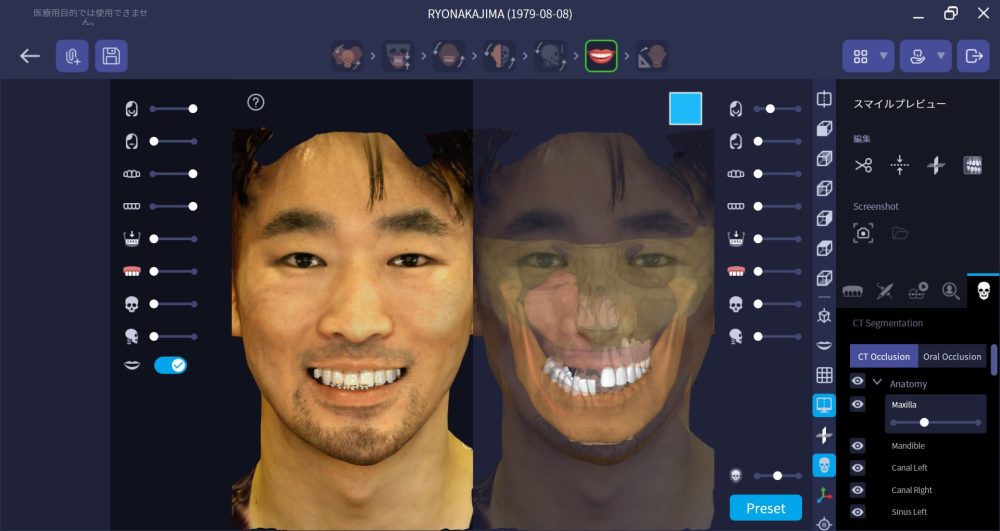Switch to the Oral Occlusion tab
The width and height of the screenshot is (1000, 531).
(x=952, y=356)
